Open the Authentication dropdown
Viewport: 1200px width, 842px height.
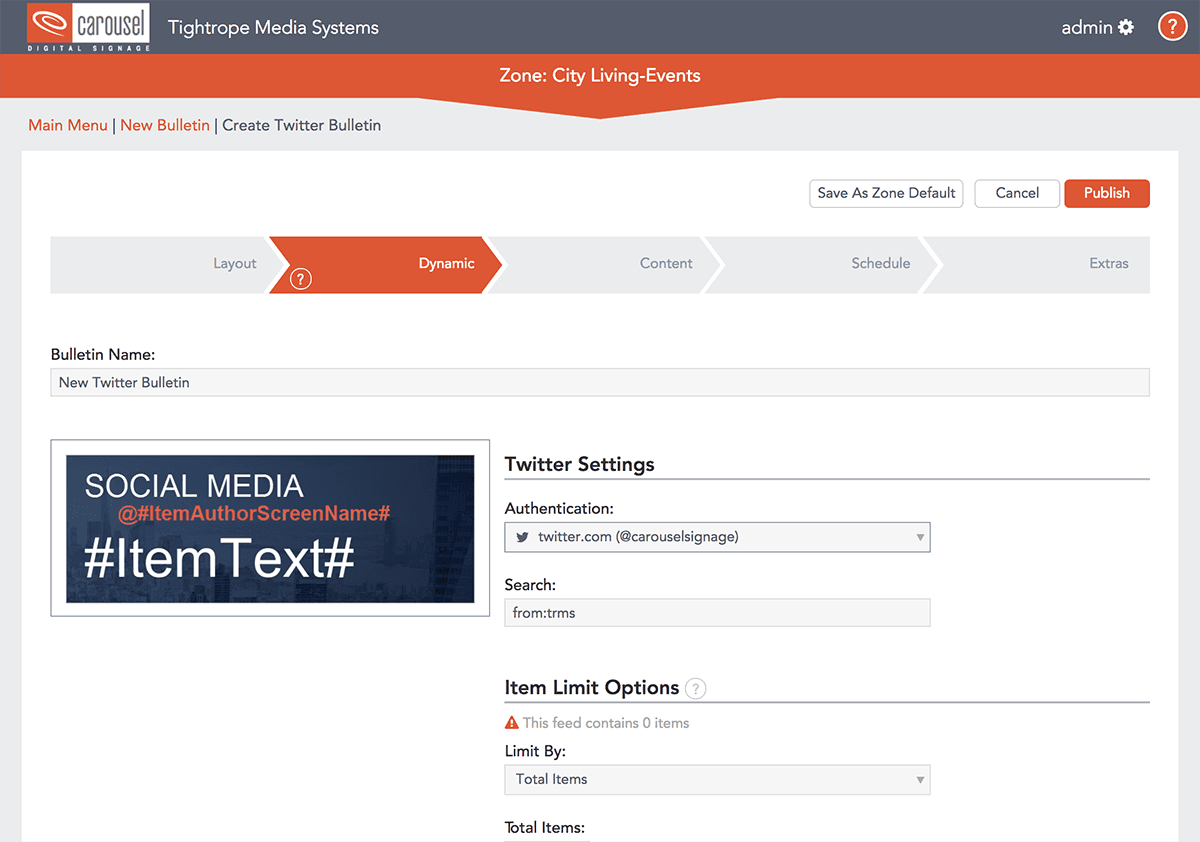click(x=717, y=537)
